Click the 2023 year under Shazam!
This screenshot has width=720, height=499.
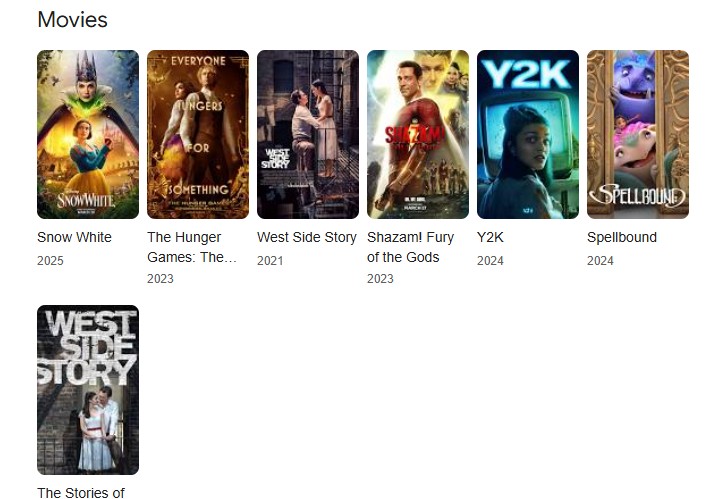(380, 279)
